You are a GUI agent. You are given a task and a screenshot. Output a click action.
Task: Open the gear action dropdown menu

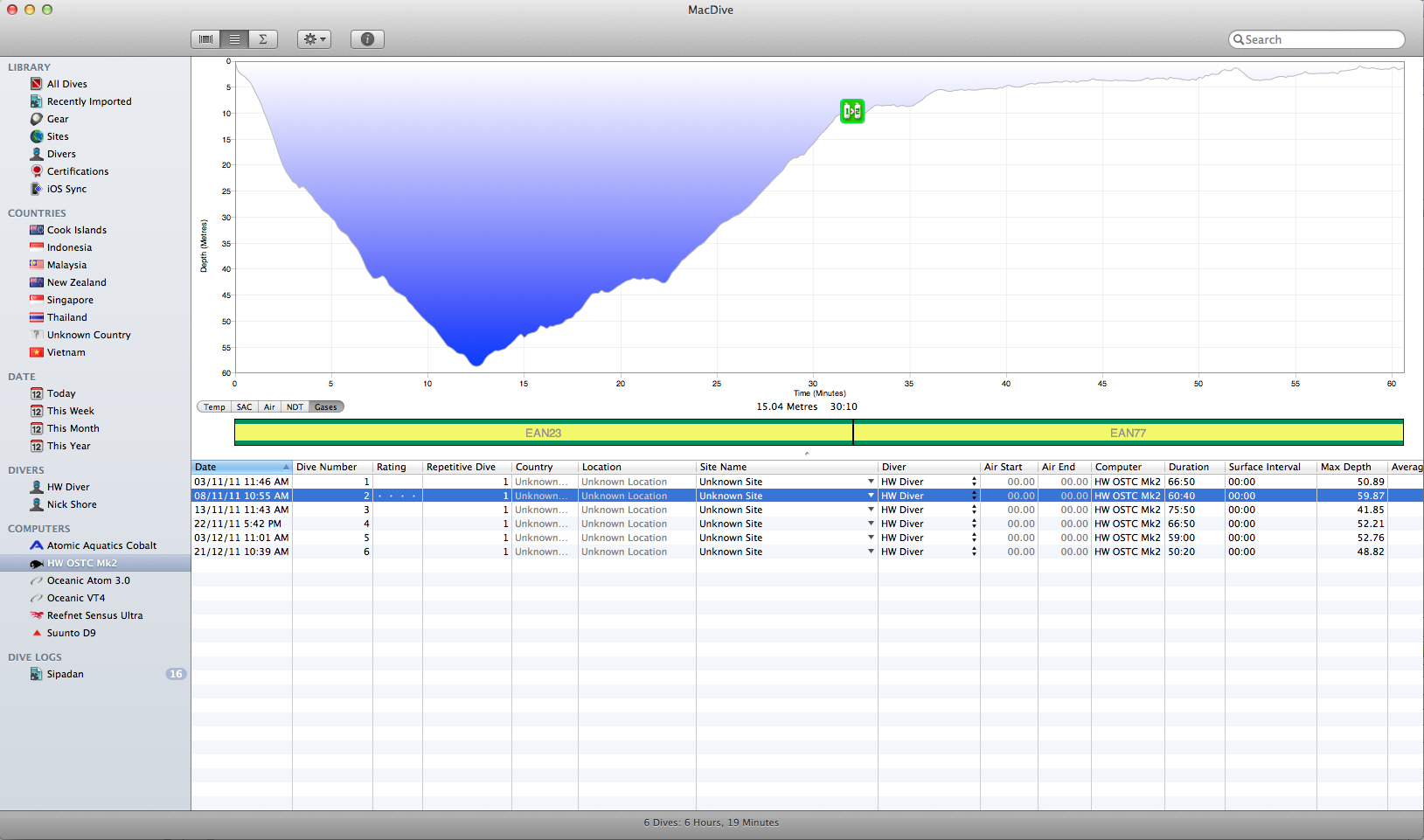pyautogui.click(x=314, y=39)
